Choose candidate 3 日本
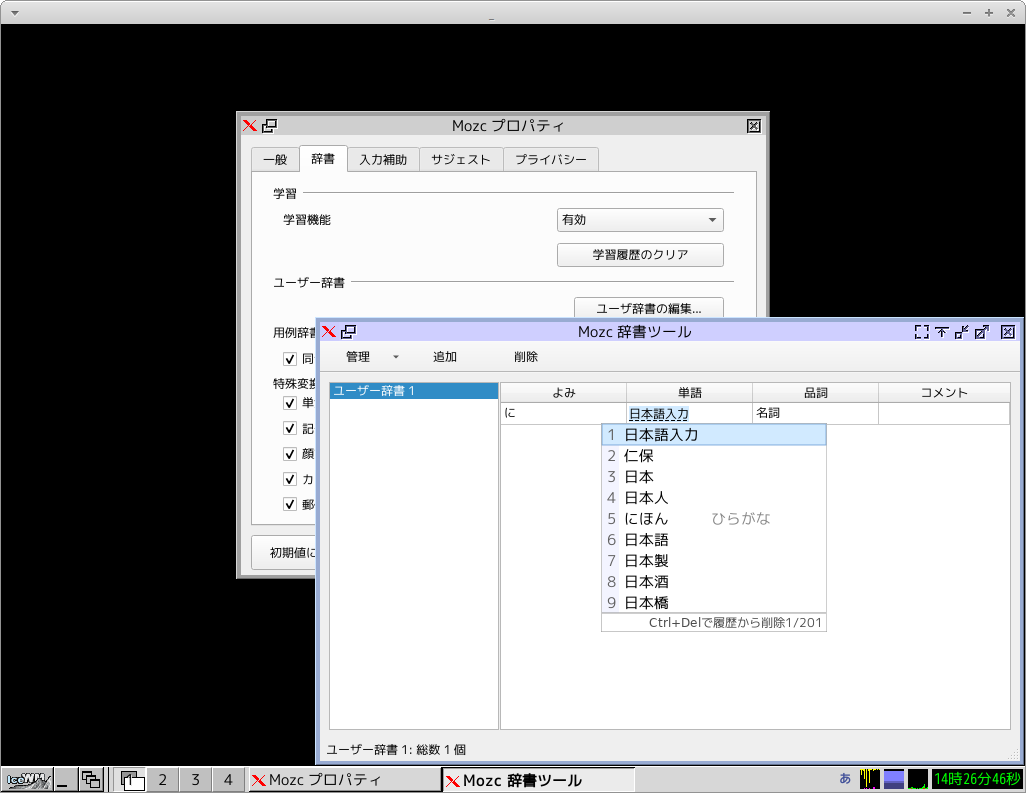 point(714,477)
